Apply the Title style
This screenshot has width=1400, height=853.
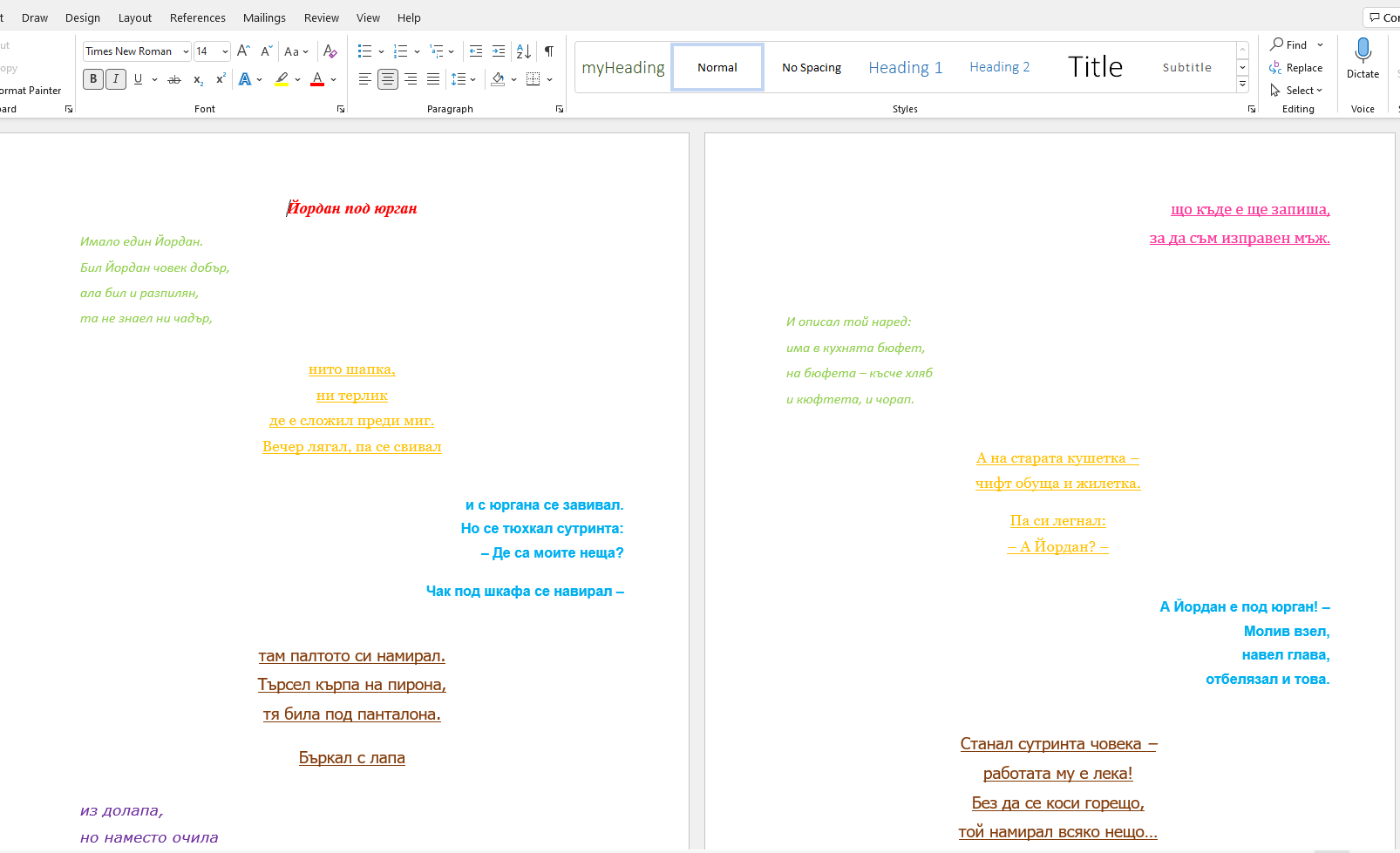pyautogui.click(x=1096, y=67)
